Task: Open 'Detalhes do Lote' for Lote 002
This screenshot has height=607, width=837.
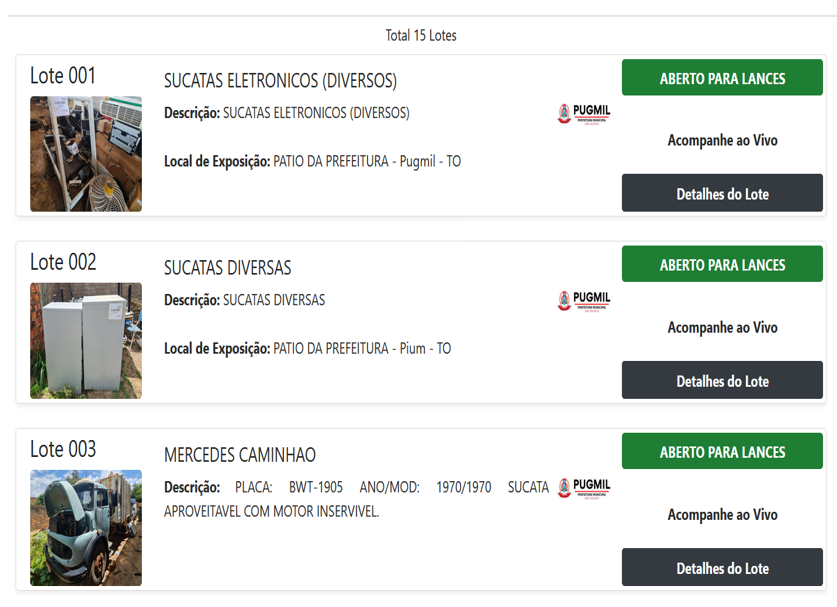Action: click(x=722, y=381)
